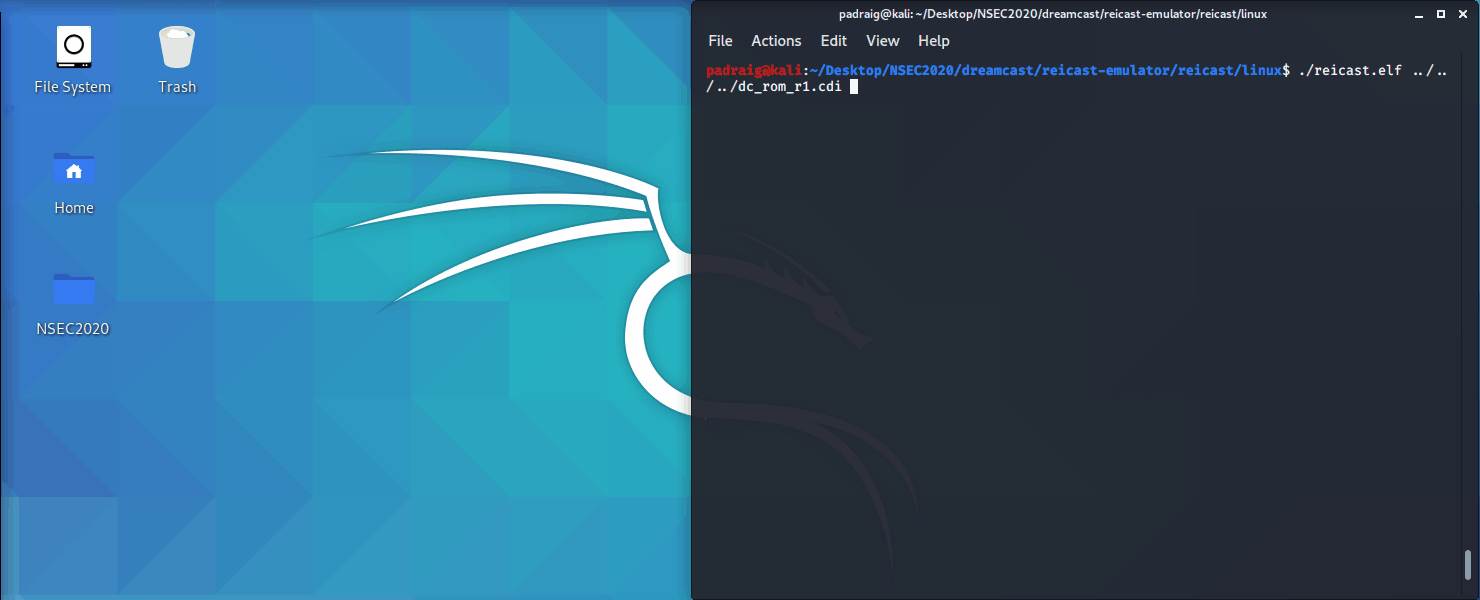Screen dimensions: 1480x600
Task: Open the Home folder icon
Action: [73, 169]
